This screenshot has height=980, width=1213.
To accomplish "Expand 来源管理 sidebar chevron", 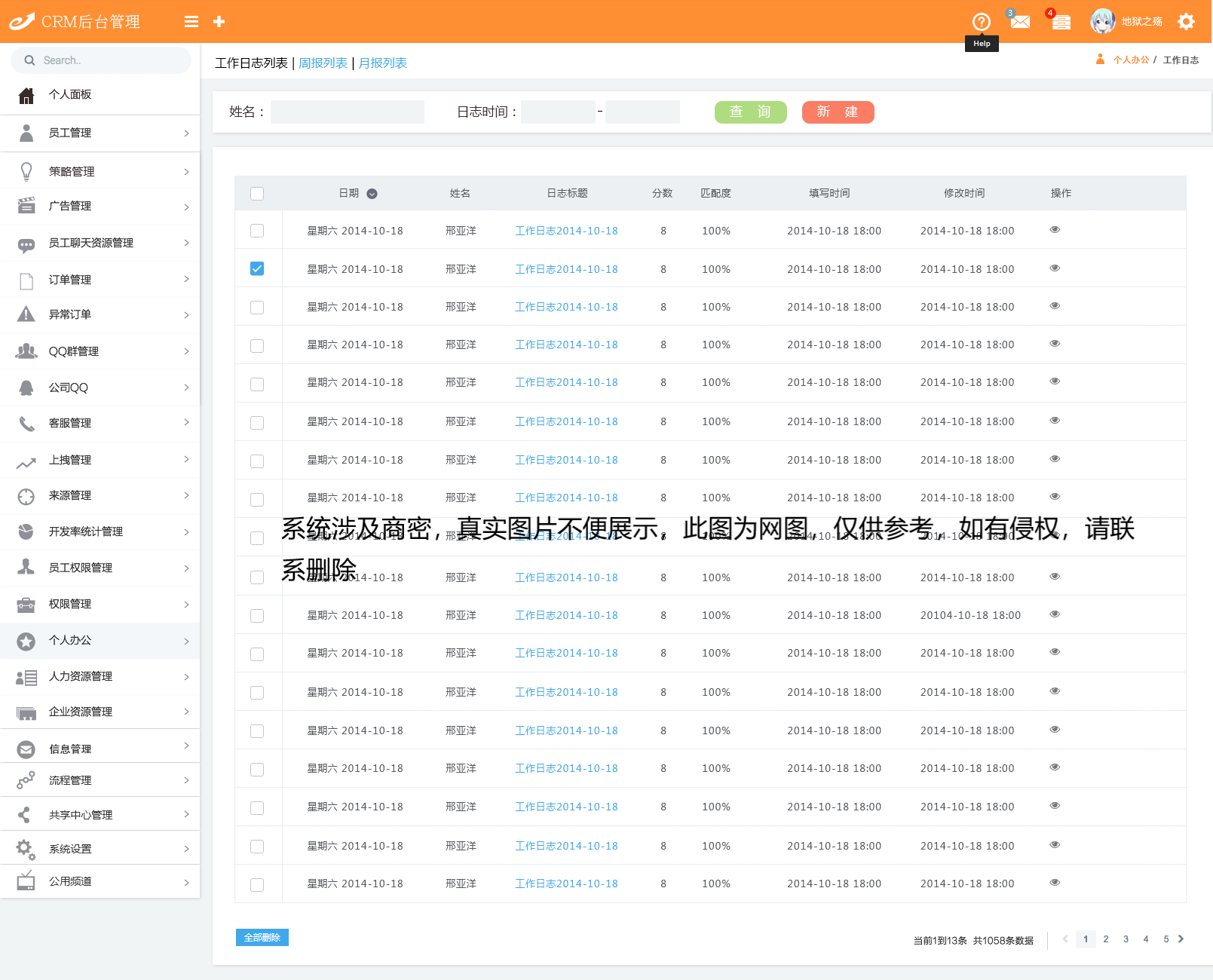I will pyautogui.click(x=186, y=495).
